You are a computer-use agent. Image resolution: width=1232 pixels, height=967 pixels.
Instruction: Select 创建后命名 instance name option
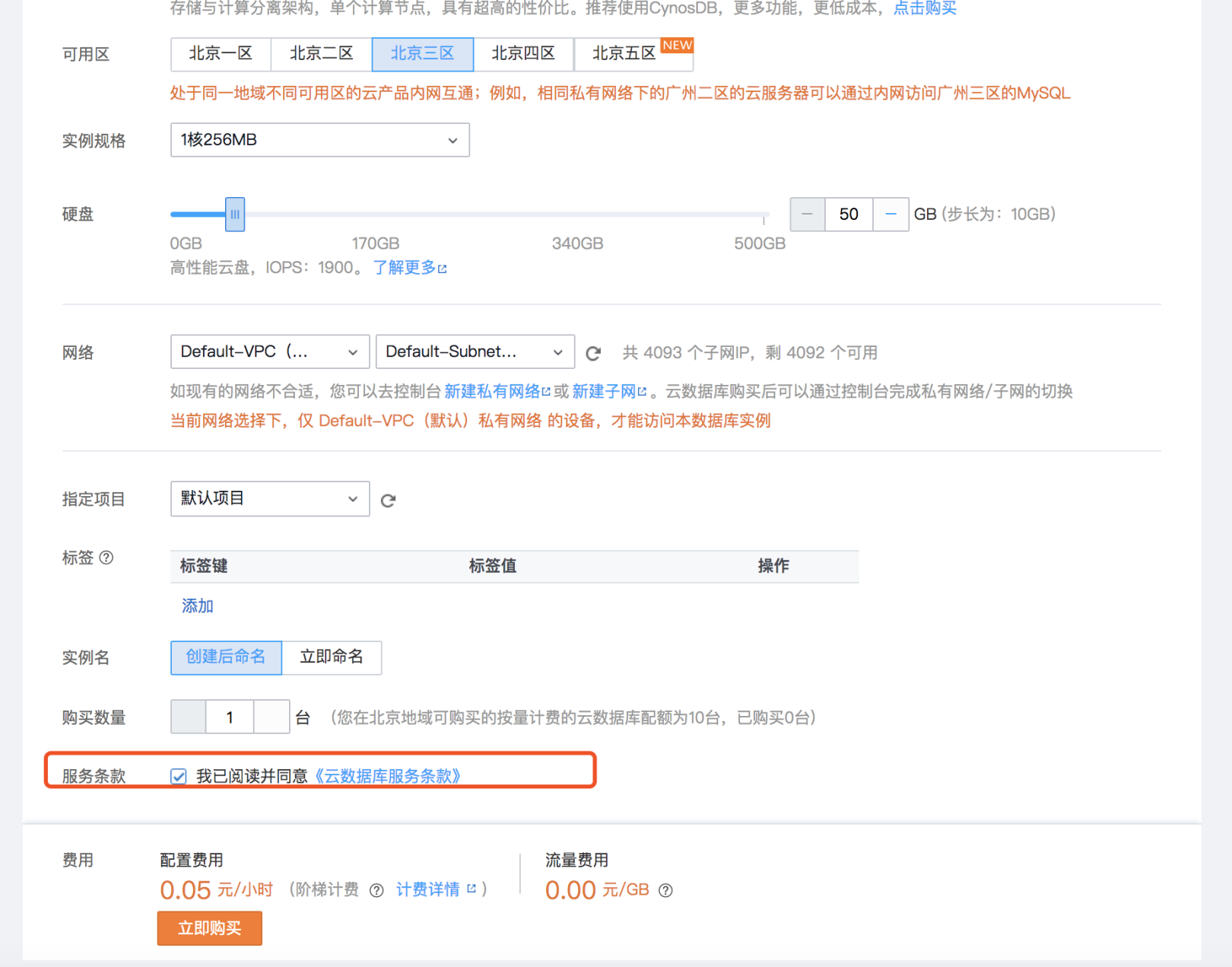[226, 657]
